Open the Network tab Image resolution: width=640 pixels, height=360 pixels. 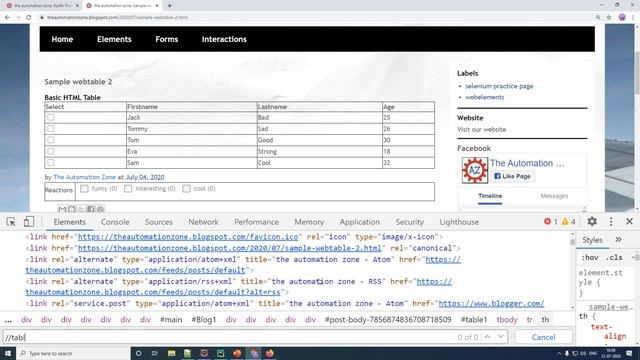[203, 222]
